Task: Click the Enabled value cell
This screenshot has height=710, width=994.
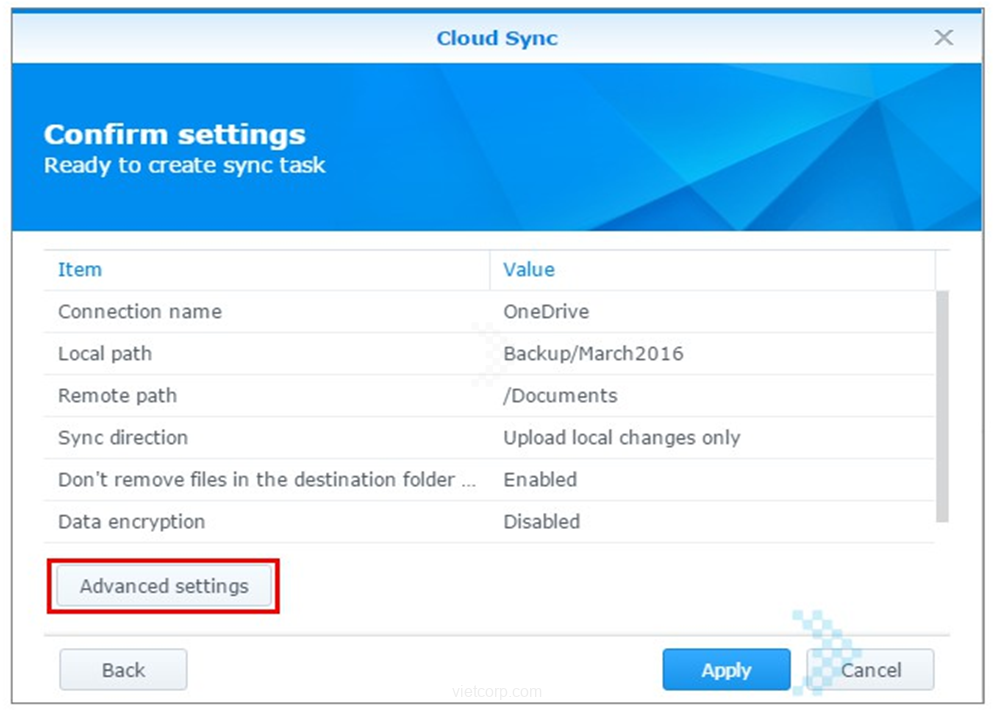Action: tap(540, 480)
